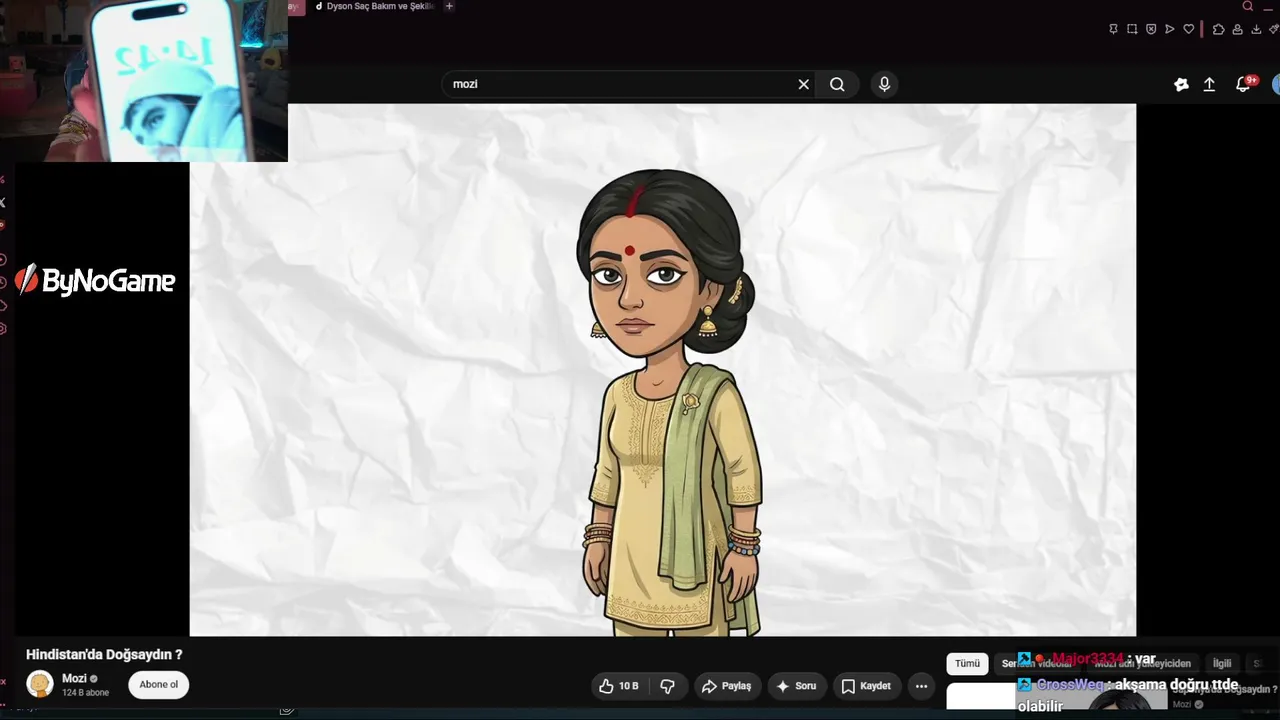The height and width of the screenshot is (720, 1280).
Task: Click the video player showing the cartoon woman
Action: click(663, 370)
